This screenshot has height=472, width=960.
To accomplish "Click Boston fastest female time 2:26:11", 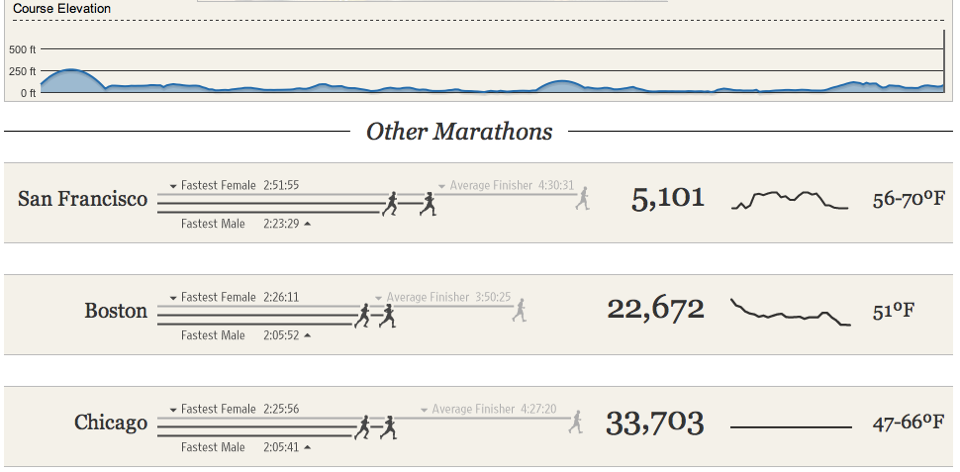I will (x=281, y=297).
